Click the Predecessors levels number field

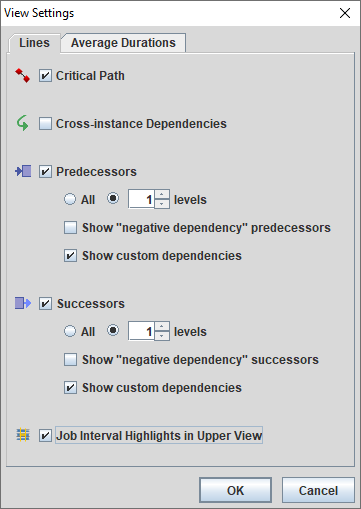[x=141, y=199]
